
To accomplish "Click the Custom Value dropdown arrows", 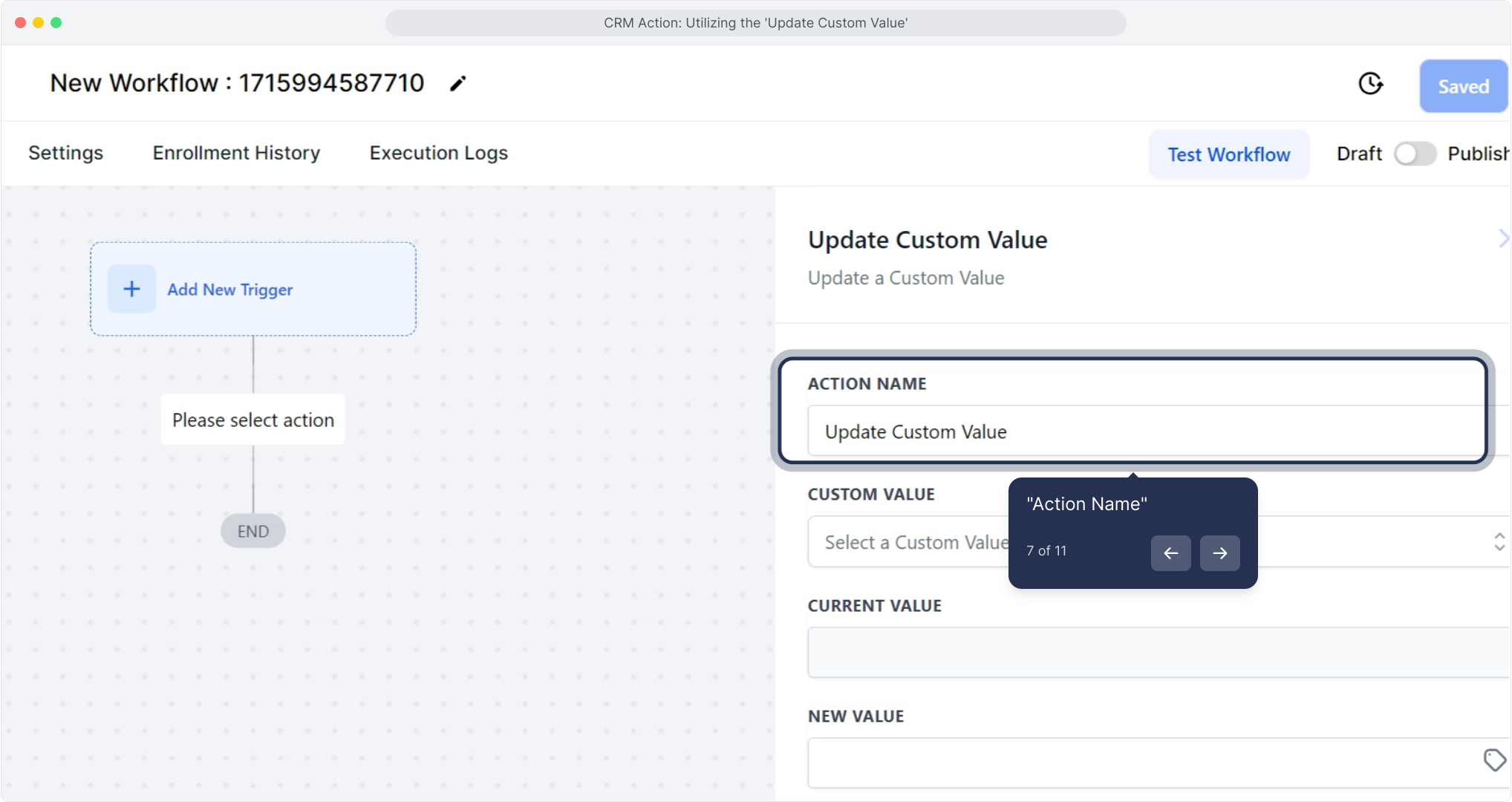I will click(1499, 542).
